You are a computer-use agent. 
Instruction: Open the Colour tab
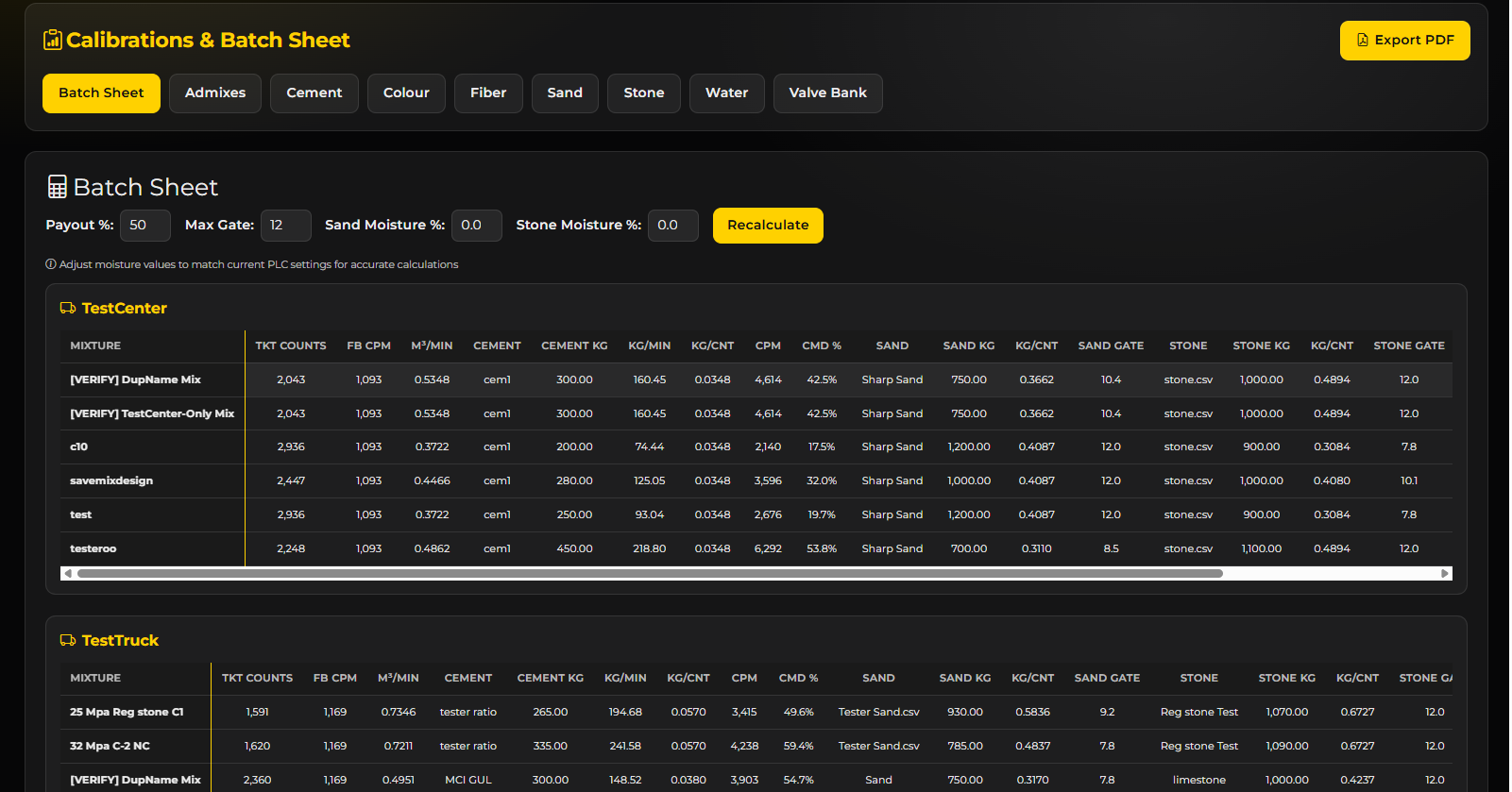406,93
